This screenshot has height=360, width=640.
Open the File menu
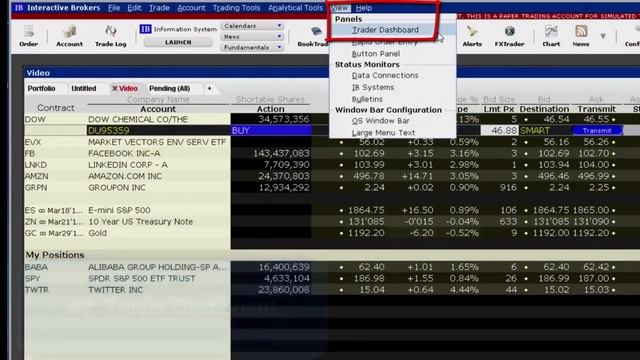click(114, 8)
